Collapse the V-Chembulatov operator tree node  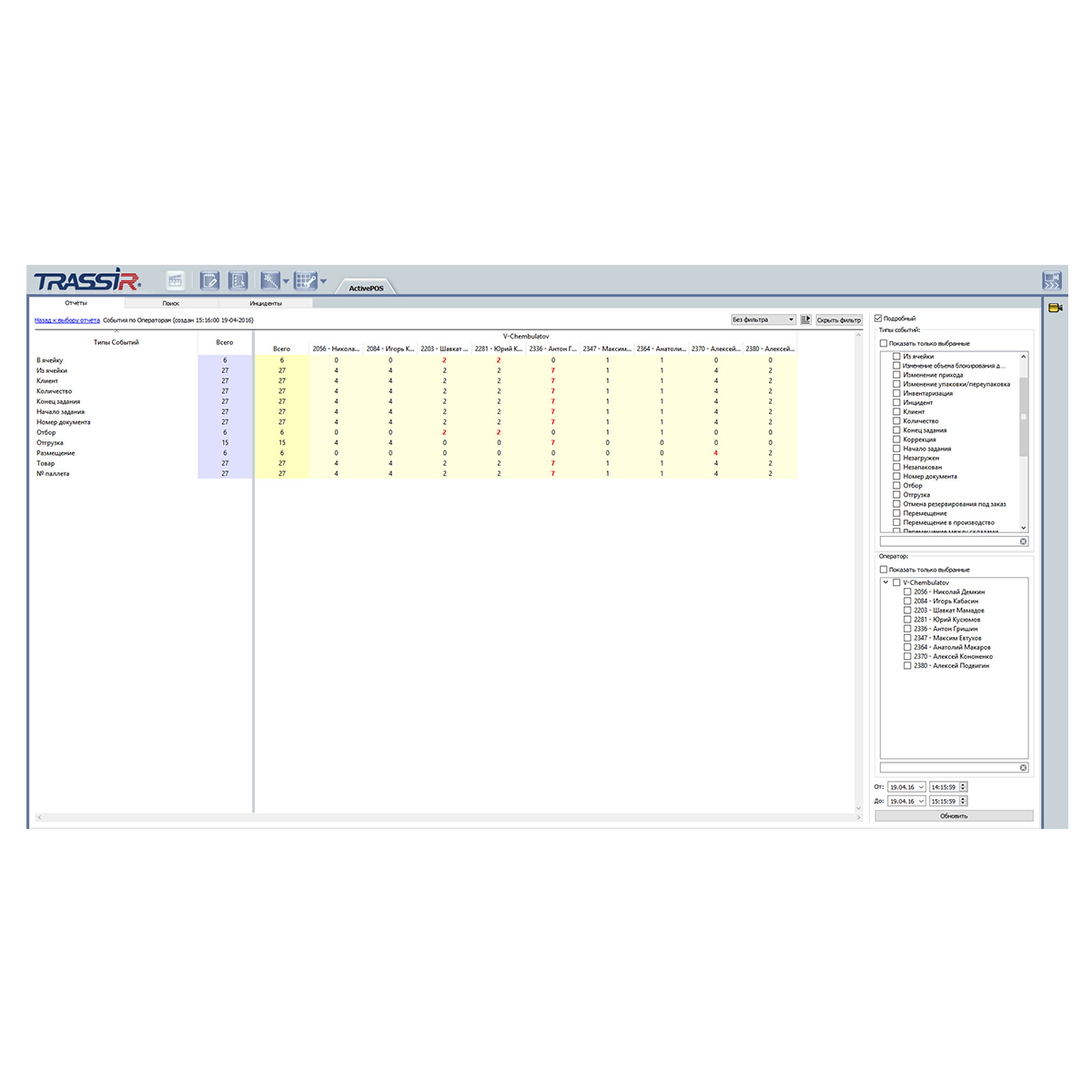tap(885, 582)
